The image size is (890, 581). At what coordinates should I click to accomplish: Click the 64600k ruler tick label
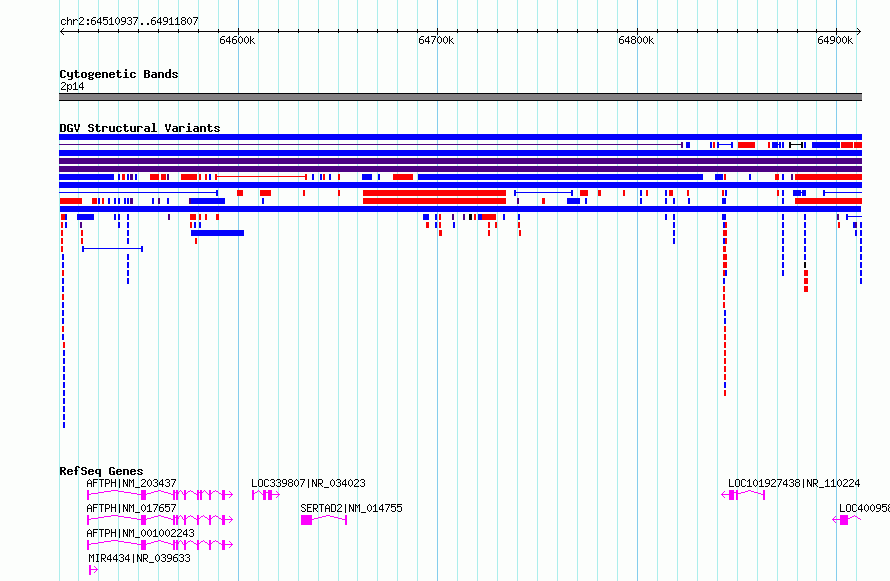pyautogui.click(x=237, y=40)
